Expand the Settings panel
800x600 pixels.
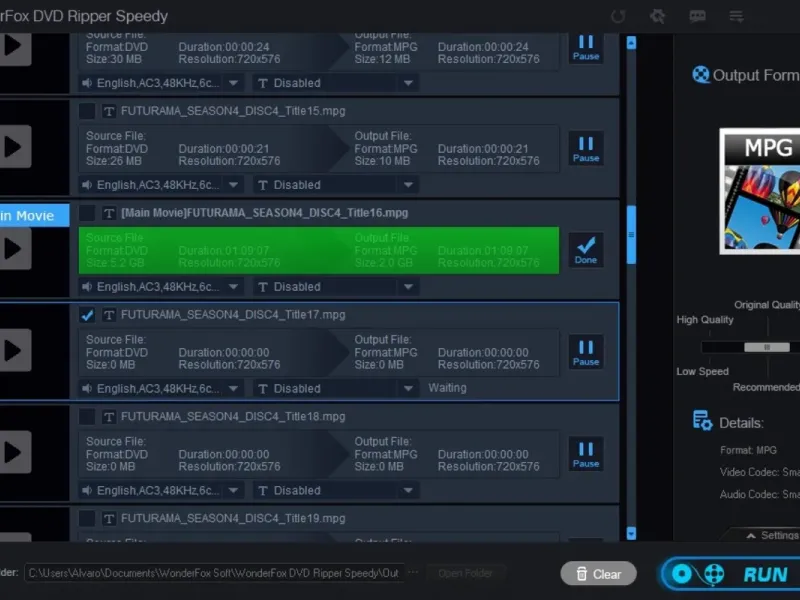772,535
